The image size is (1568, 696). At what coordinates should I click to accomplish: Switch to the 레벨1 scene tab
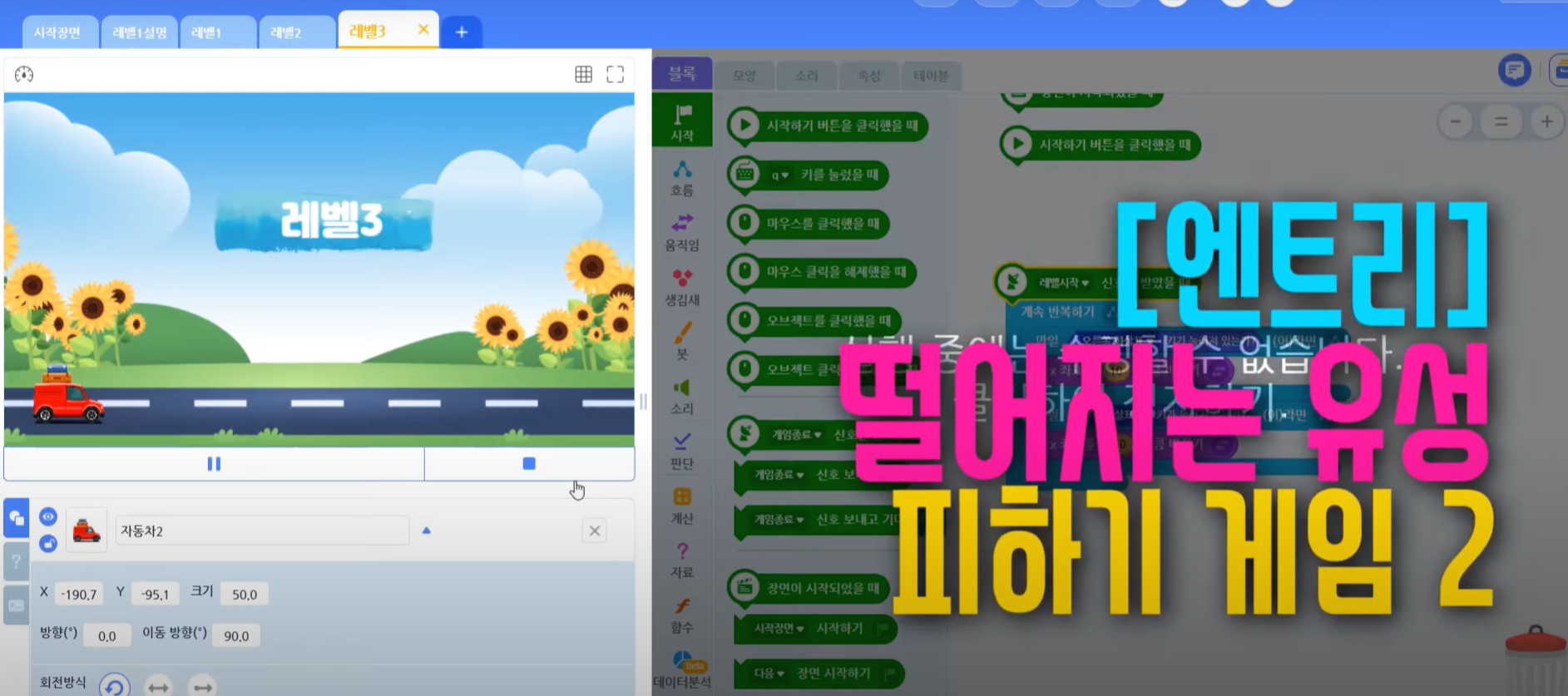tap(218, 32)
